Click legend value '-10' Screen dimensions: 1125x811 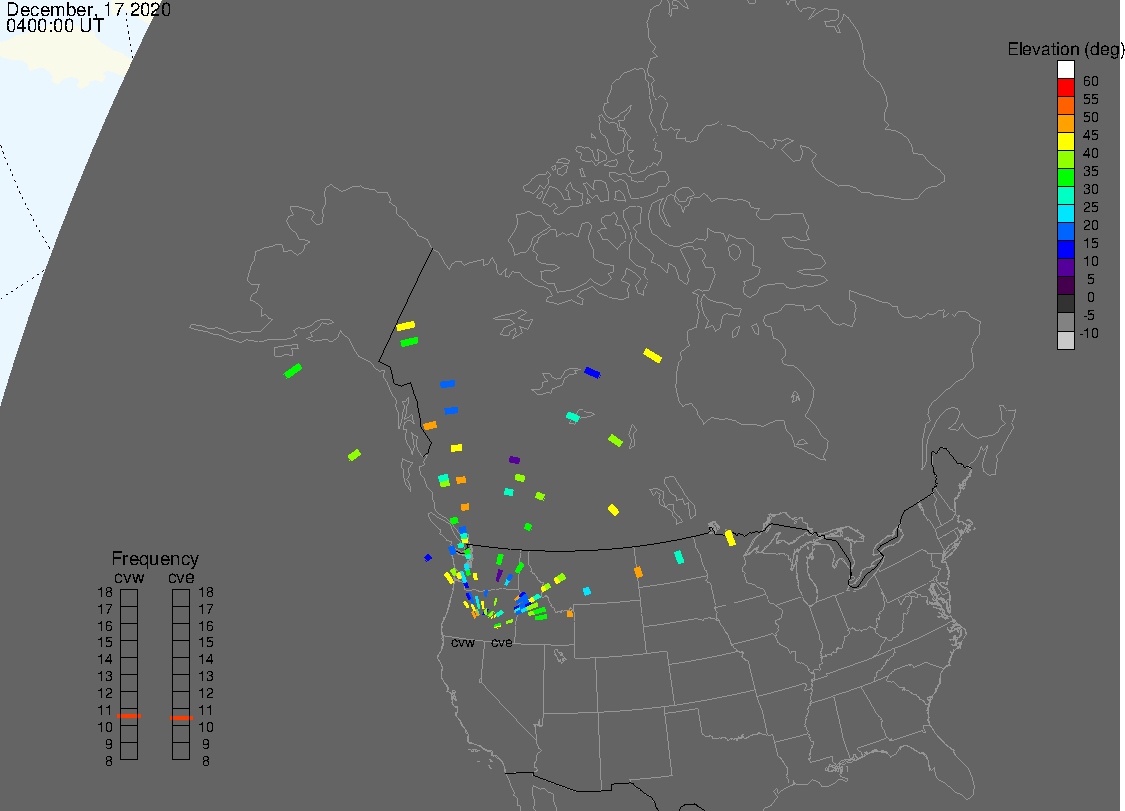1089,333
